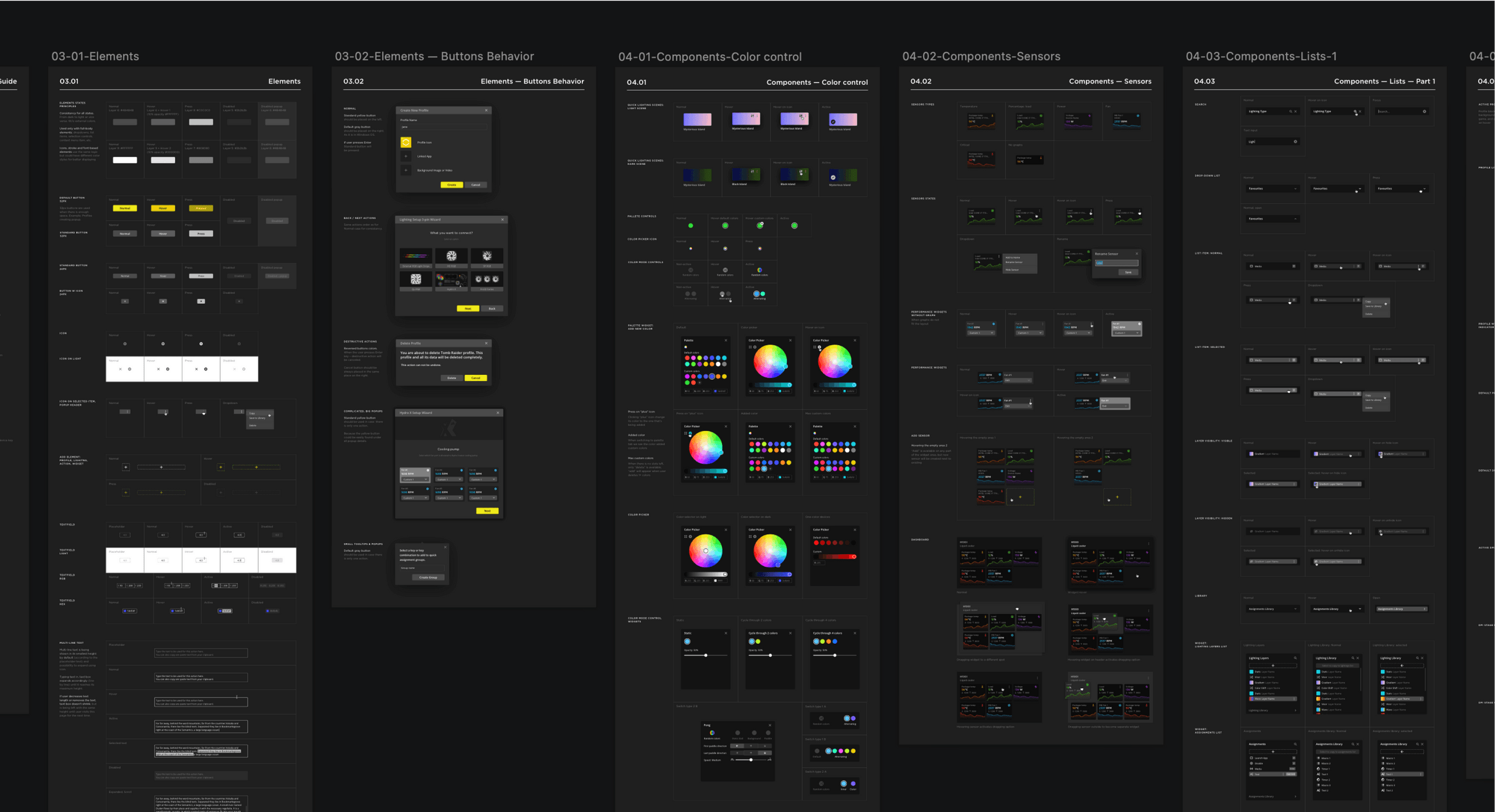The image size is (1495, 812).
Task: Open Normal Assignments Library dropdown
Action: click(x=1272, y=609)
